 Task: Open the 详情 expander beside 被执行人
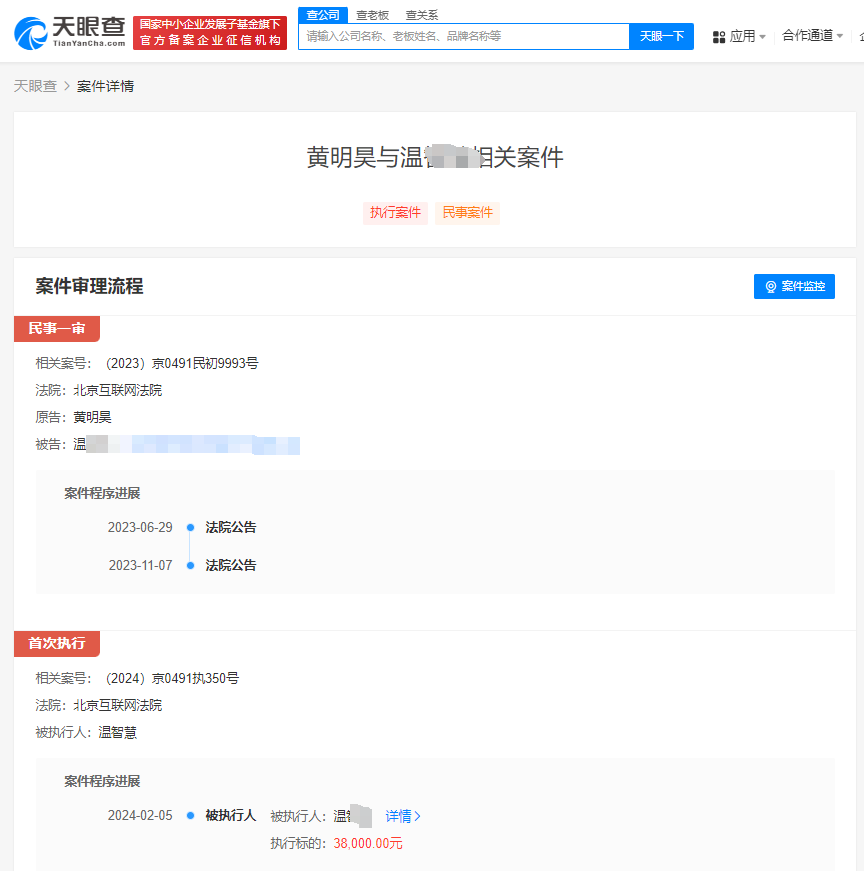click(400, 816)
